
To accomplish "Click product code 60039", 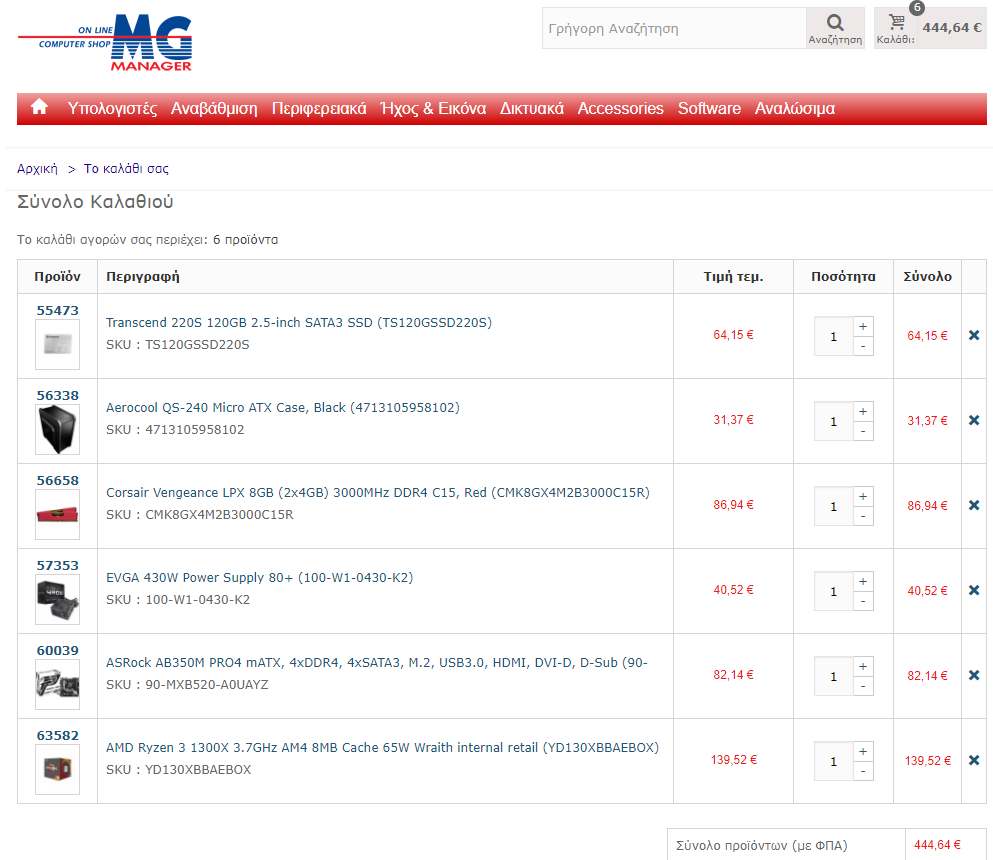I will (58, 650).
